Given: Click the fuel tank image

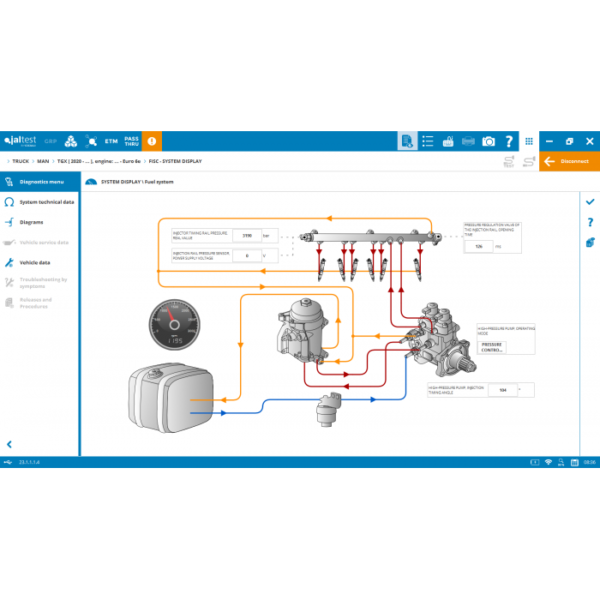Looking at the screenshot, I should coord(171,398).
